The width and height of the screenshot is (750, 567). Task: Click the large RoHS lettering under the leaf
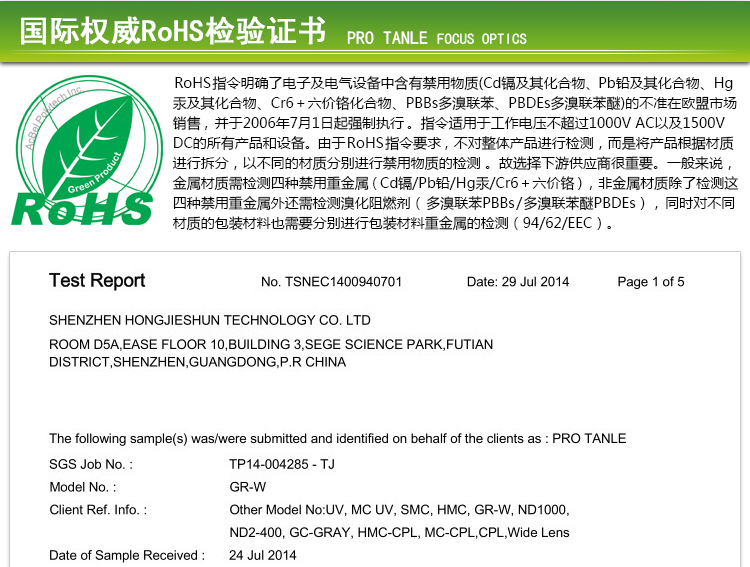pos(82,208)
